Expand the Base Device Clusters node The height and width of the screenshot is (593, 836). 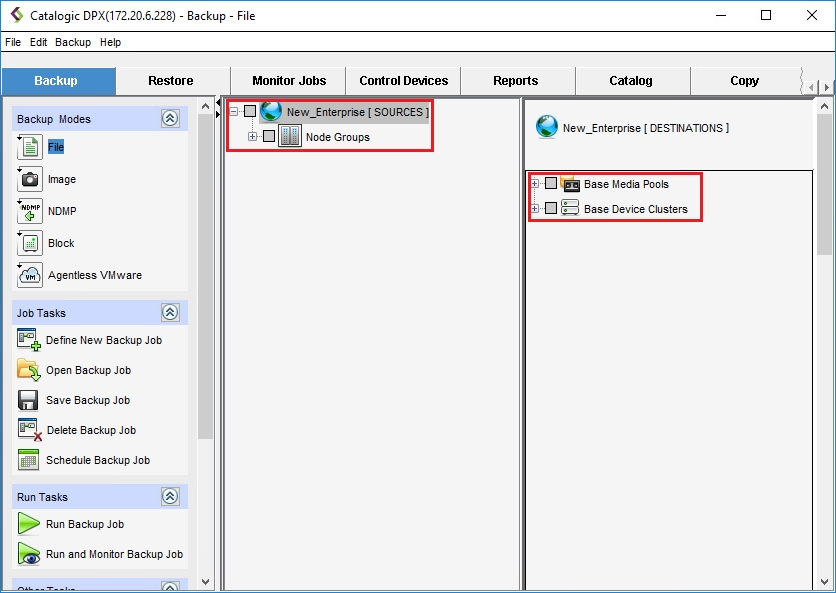point(536,209)
